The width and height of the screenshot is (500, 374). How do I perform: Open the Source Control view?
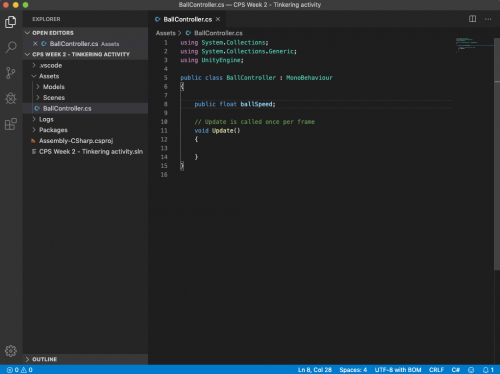pos(11,73)
